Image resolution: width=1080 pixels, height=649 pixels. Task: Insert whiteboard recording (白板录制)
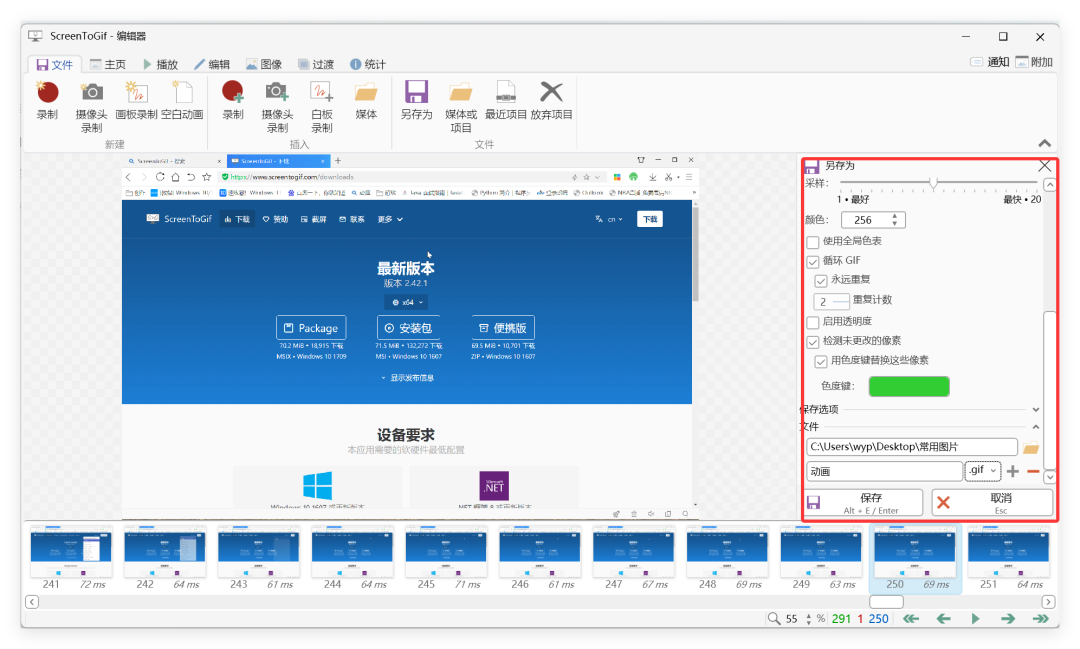322,107
